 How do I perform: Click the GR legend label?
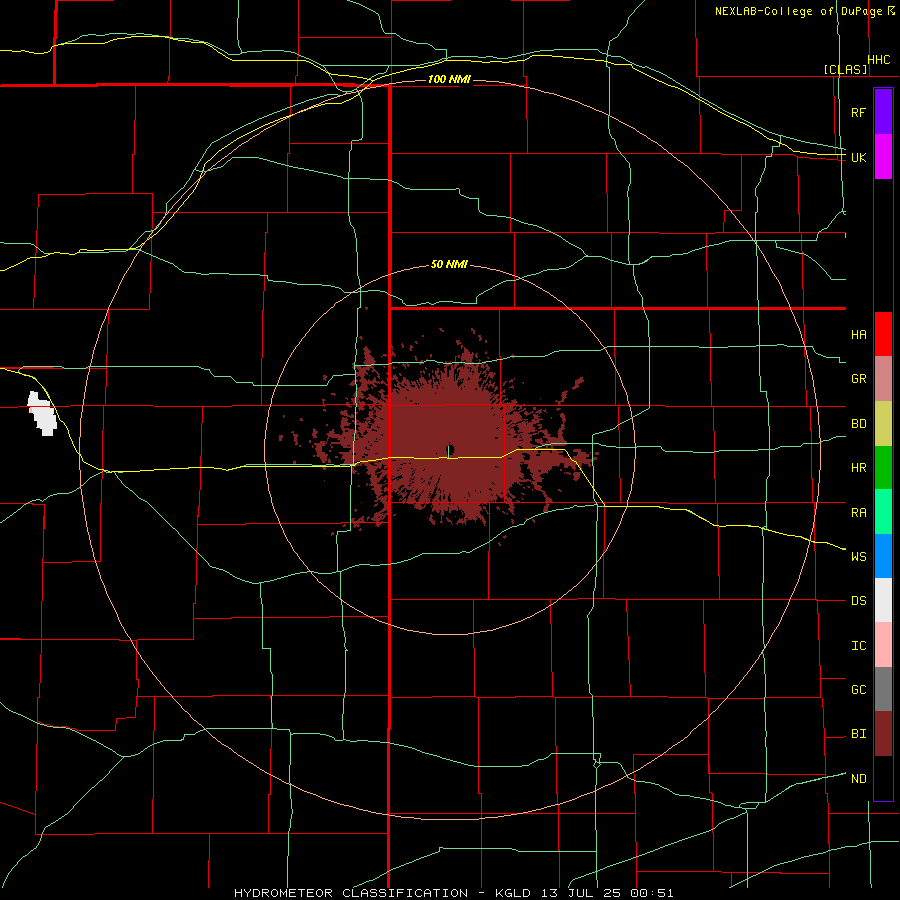click(x=858, y=379)
